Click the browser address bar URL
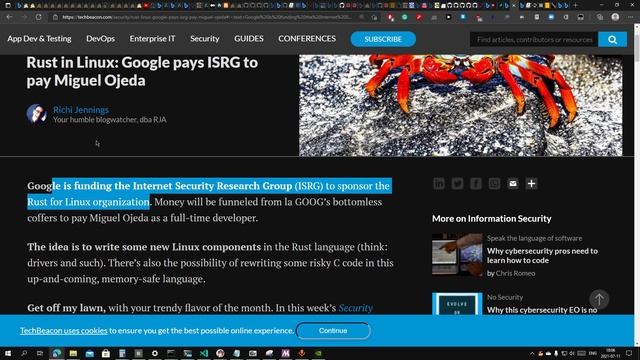This screenshot has height=360, width=640. point(206,17)
